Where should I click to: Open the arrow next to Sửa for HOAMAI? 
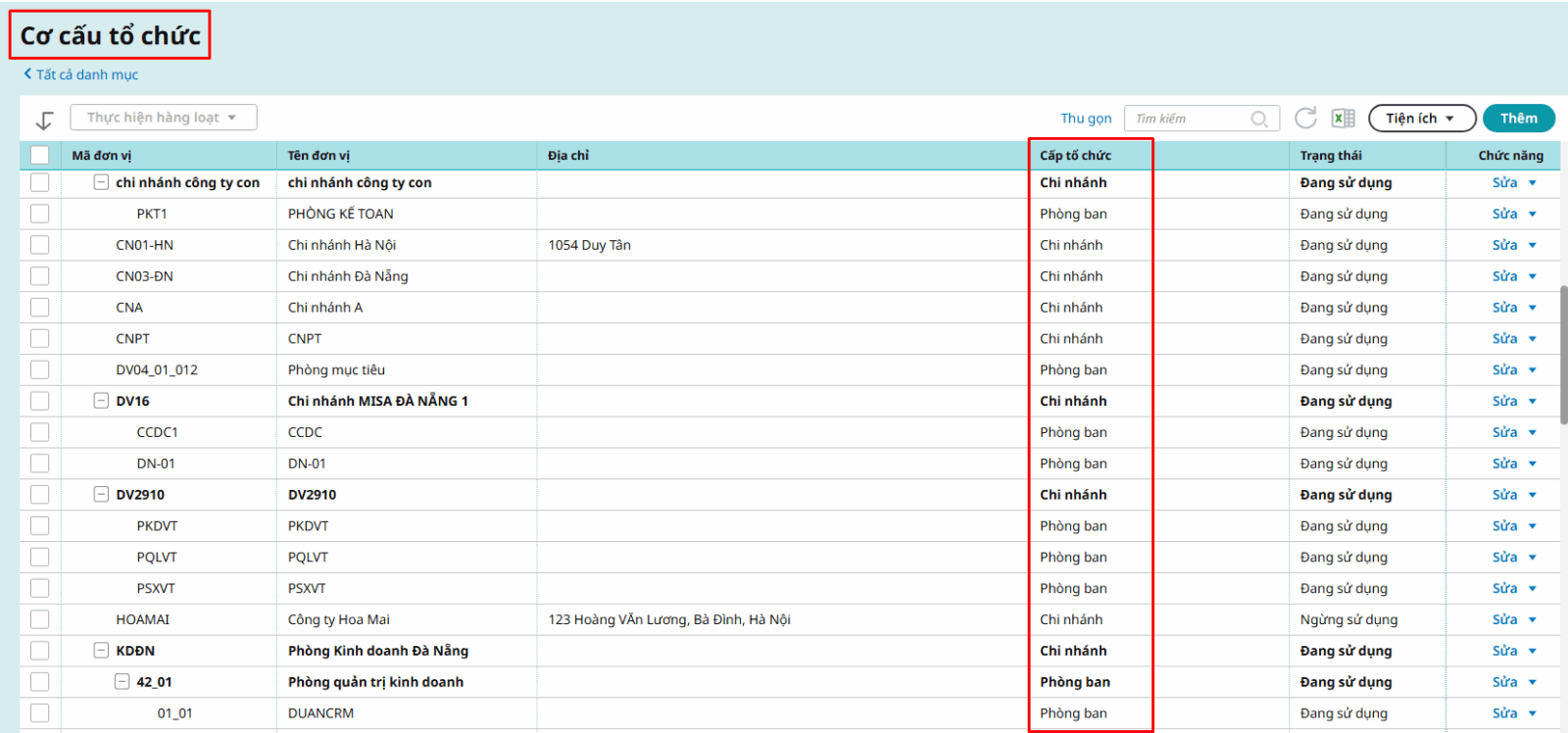pos(1533,620)
